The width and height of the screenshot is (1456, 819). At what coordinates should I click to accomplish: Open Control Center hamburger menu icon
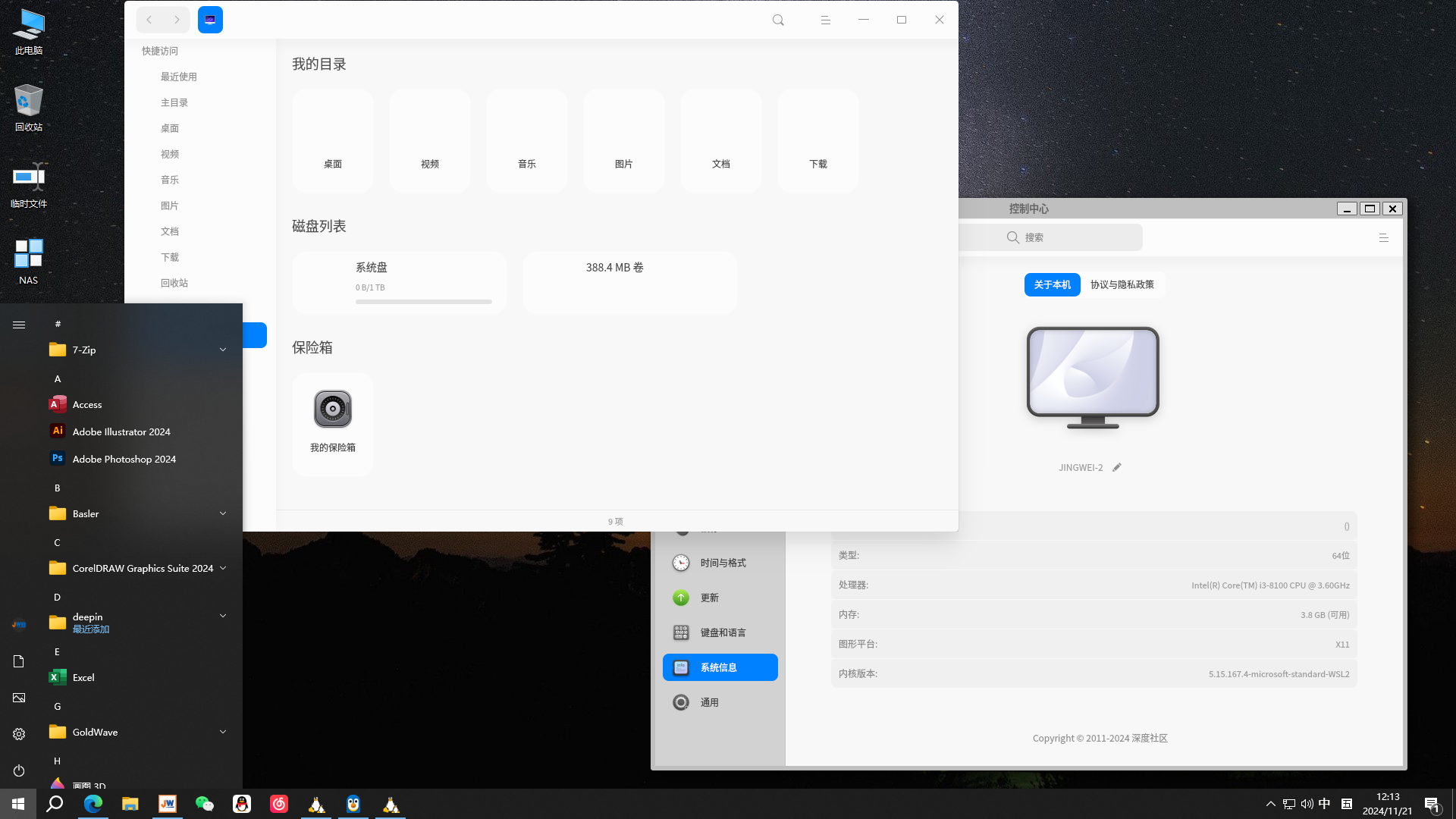click(1384, 237)
